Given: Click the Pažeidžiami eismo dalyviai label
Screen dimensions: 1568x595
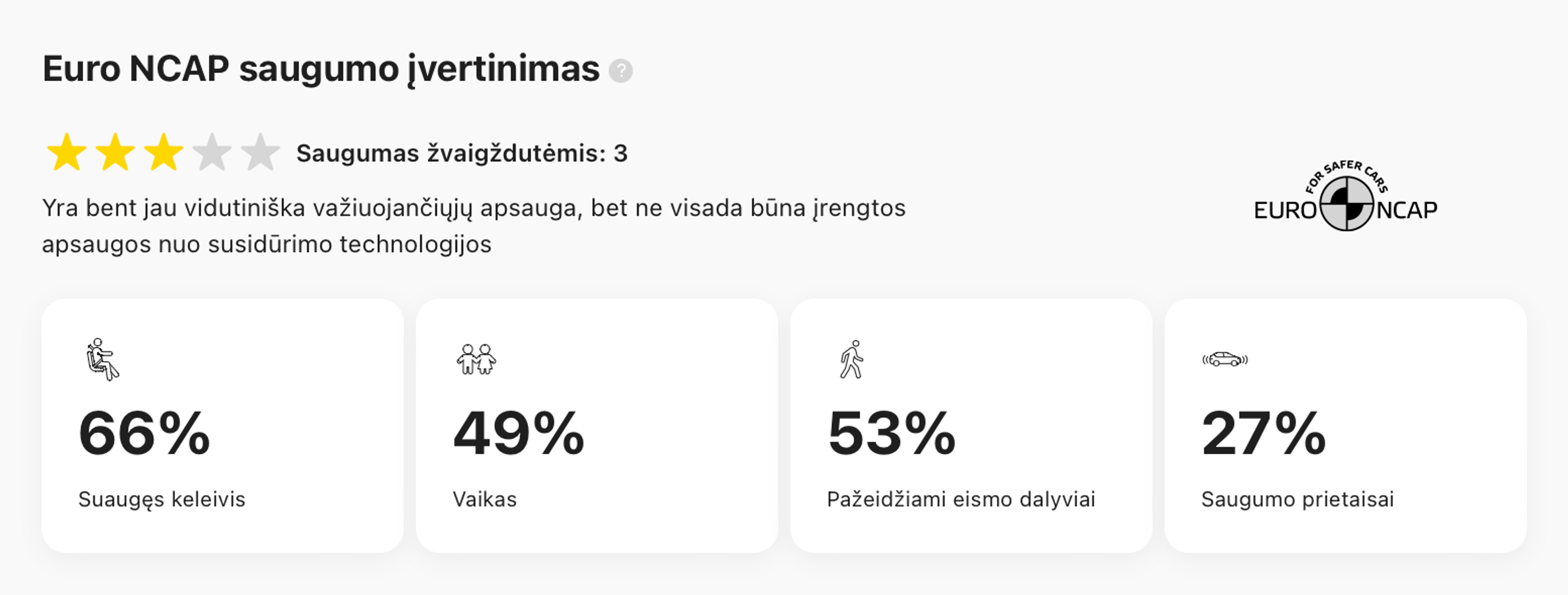Looking at the screenshot, I should point(960,500).
